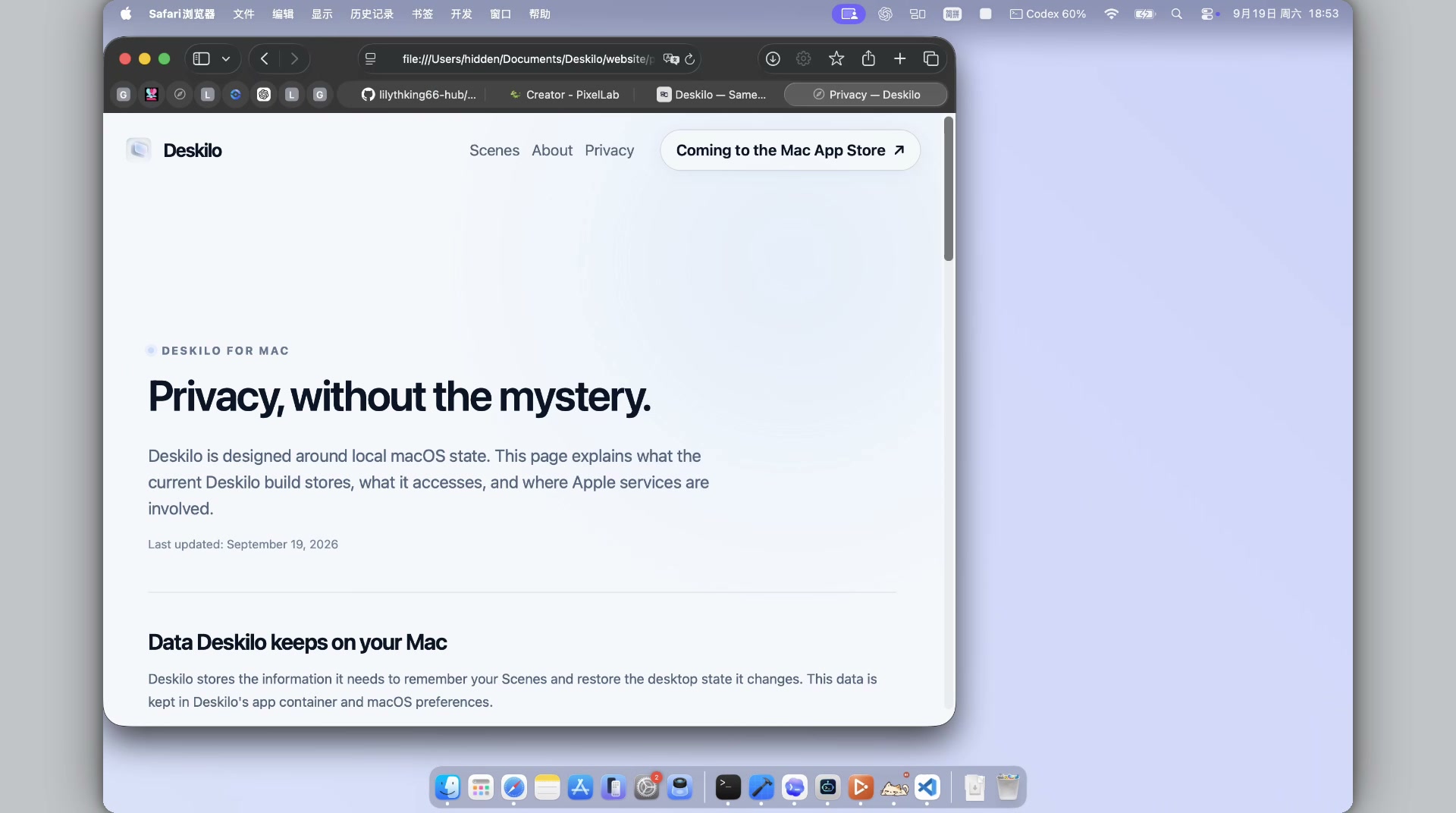Switch to the Creator - PixelLab tab
1456x813 pixels.
[565, 94]
